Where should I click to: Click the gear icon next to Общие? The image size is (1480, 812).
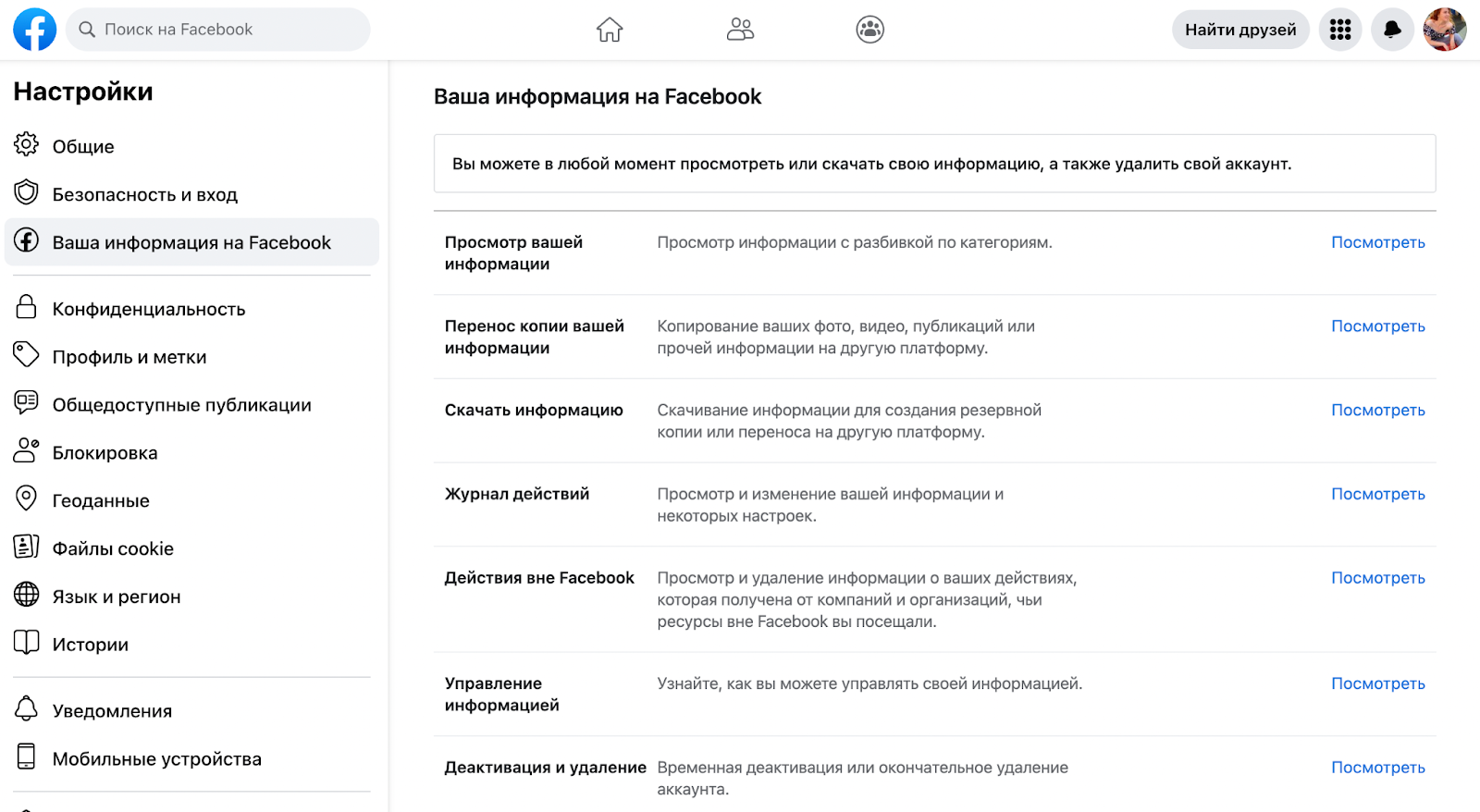click(26, 144)
